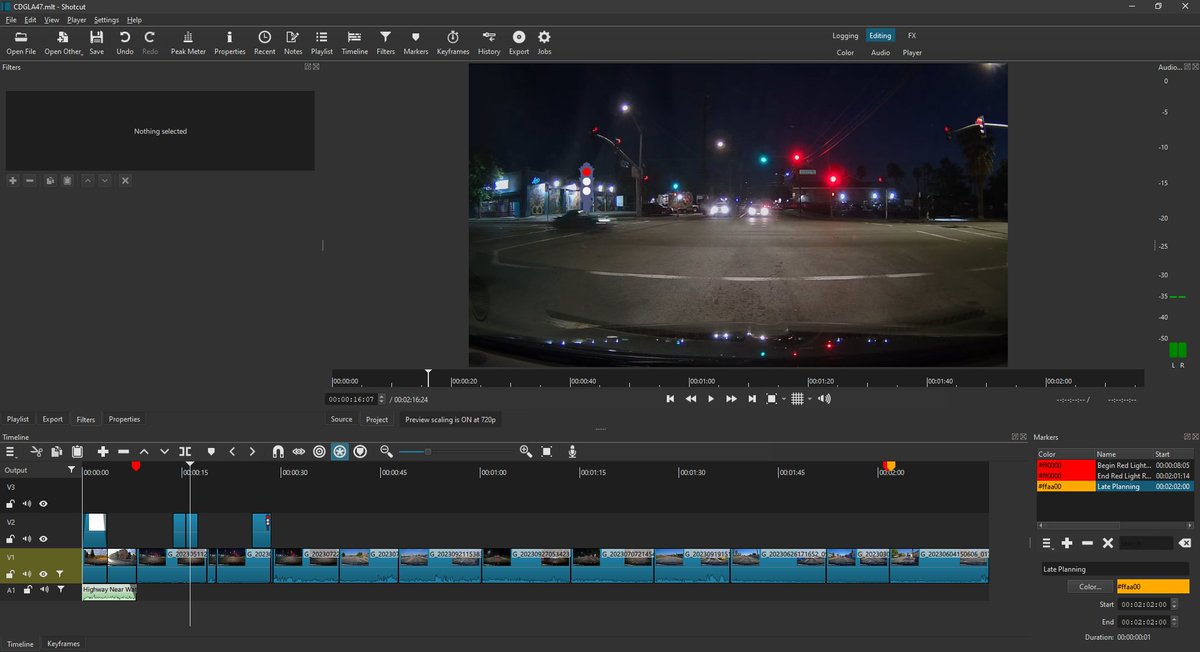Viewport: 1200px width, 652px height.
Task: Zoom the timeline to fit
Action: [546, 451]
